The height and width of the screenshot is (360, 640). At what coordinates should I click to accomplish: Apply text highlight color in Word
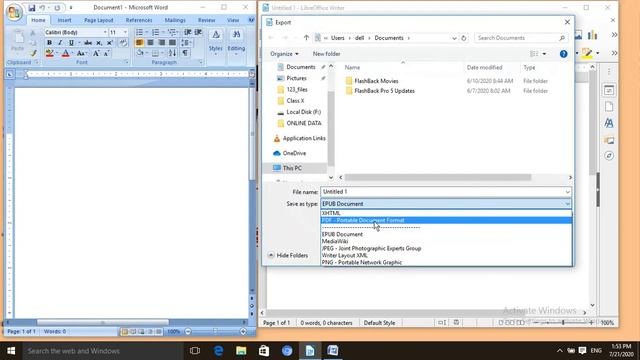coord(49,53)
